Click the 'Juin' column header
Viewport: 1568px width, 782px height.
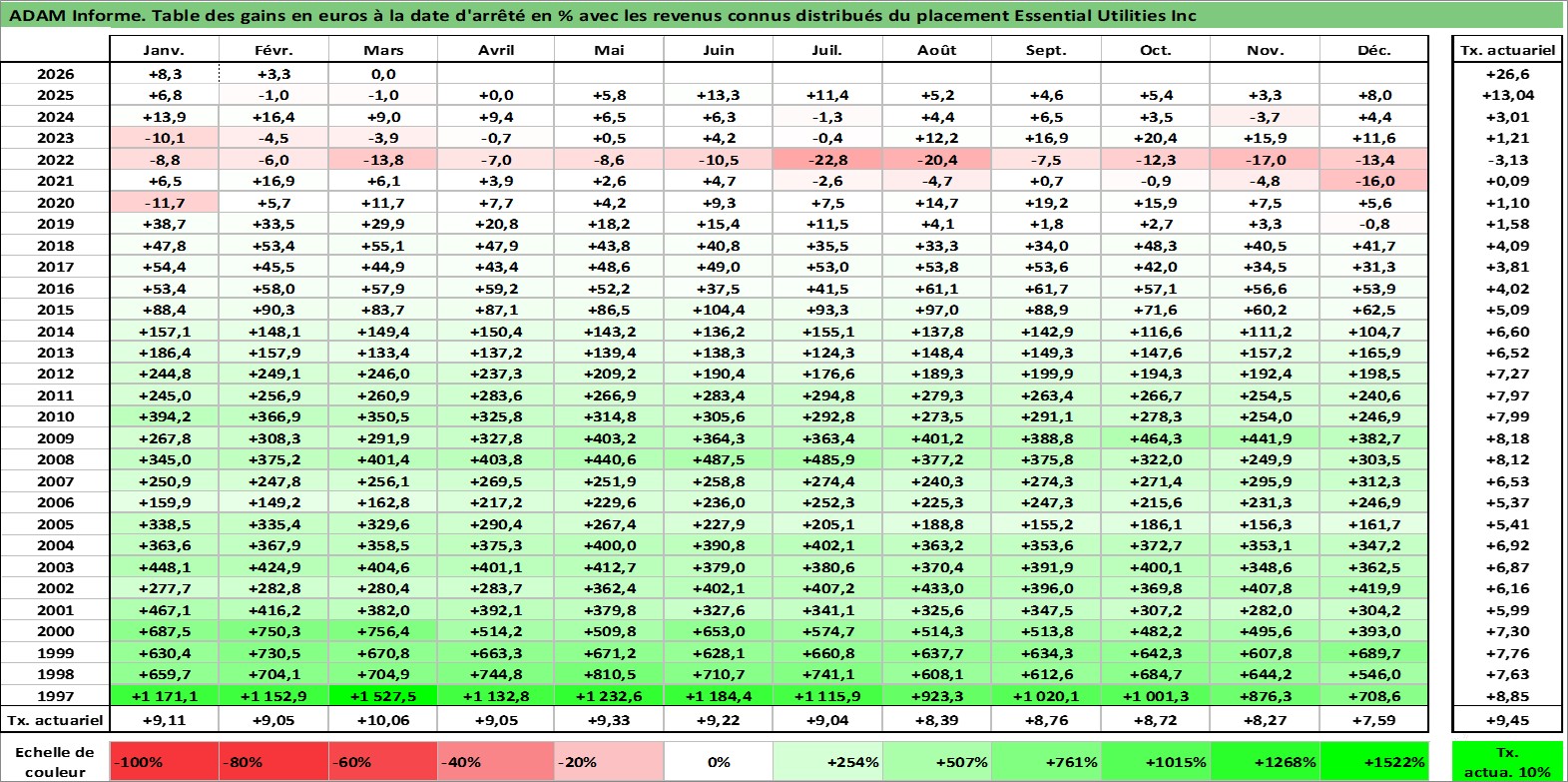(x=719, y=50)
